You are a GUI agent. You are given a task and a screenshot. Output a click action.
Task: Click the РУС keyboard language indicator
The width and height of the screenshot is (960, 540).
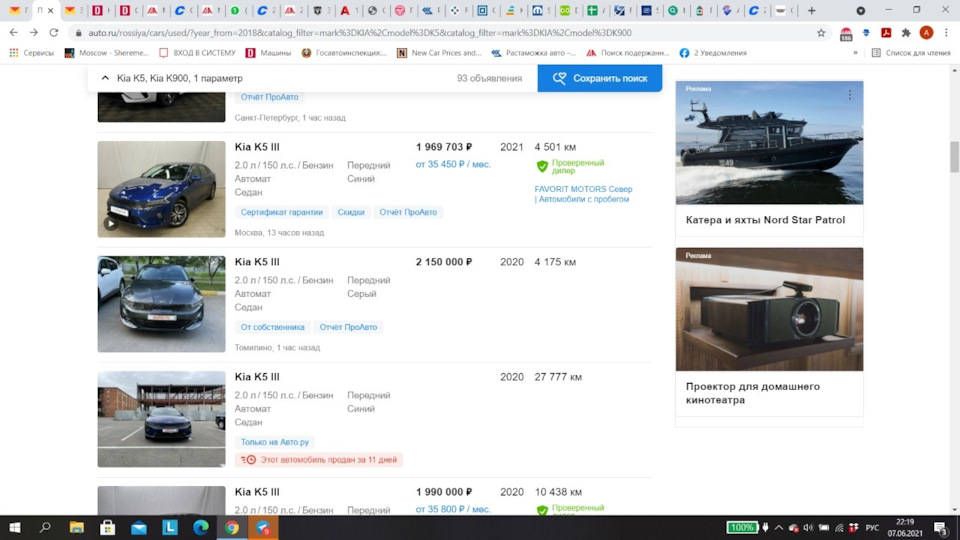pyautogui.click(x=872, y=528)
